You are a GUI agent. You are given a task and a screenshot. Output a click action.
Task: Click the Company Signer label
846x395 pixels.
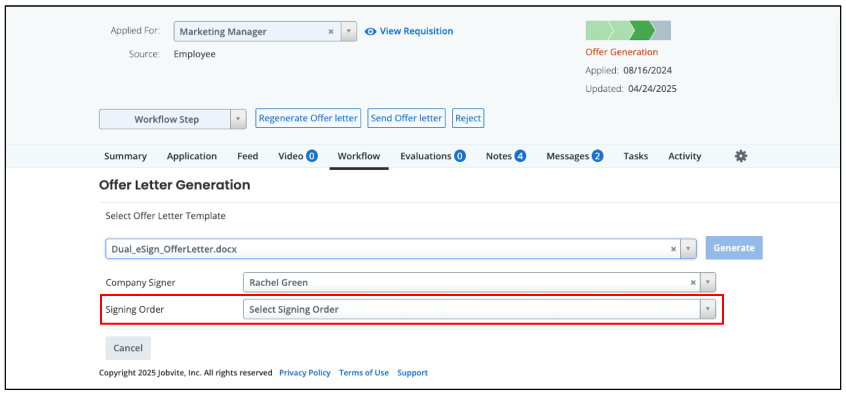pyautogui.click(x=140, y=282)
